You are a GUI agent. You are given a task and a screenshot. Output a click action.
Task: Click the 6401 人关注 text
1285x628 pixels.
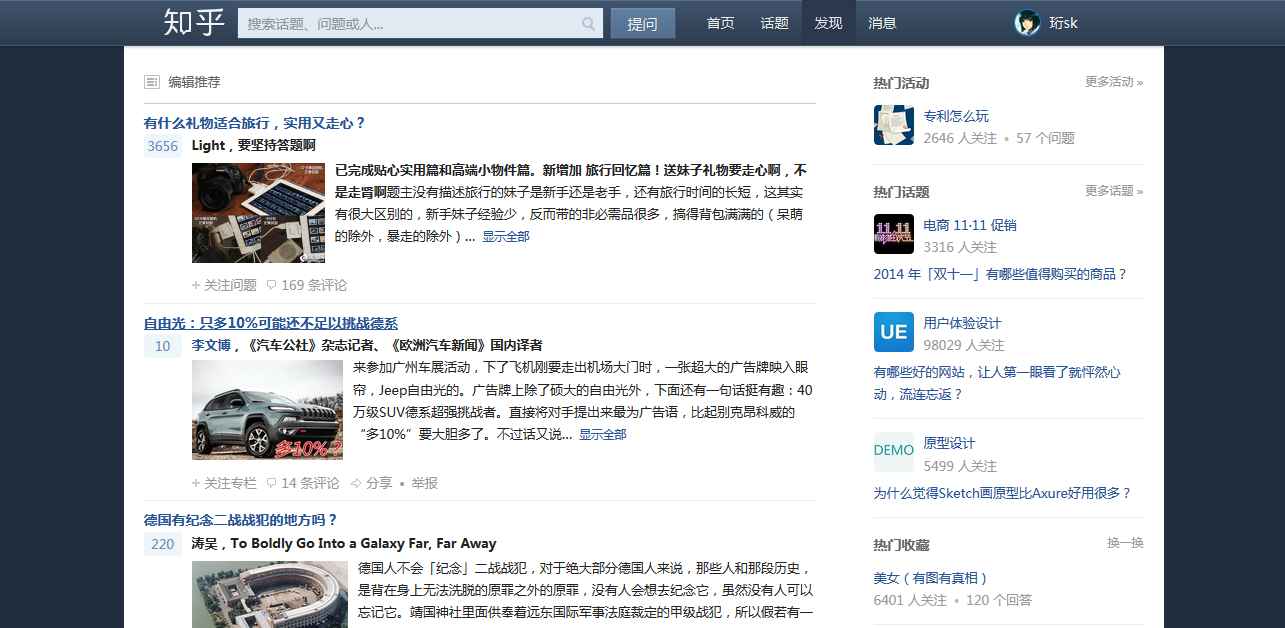coord(910,600)
